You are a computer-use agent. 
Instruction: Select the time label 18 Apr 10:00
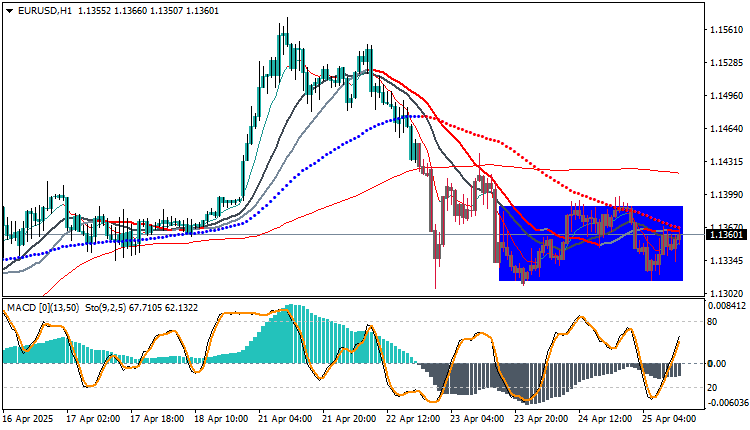(x=221, y=419)
